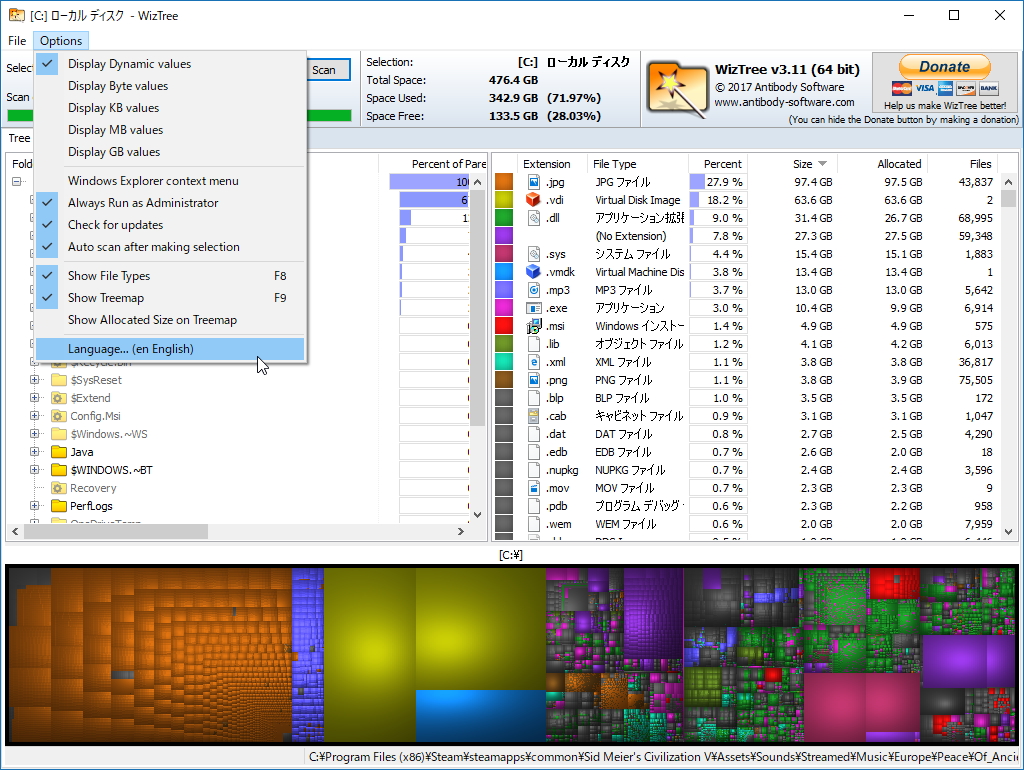
Task: Collapse the root tree node
Action: click(16, 182)
